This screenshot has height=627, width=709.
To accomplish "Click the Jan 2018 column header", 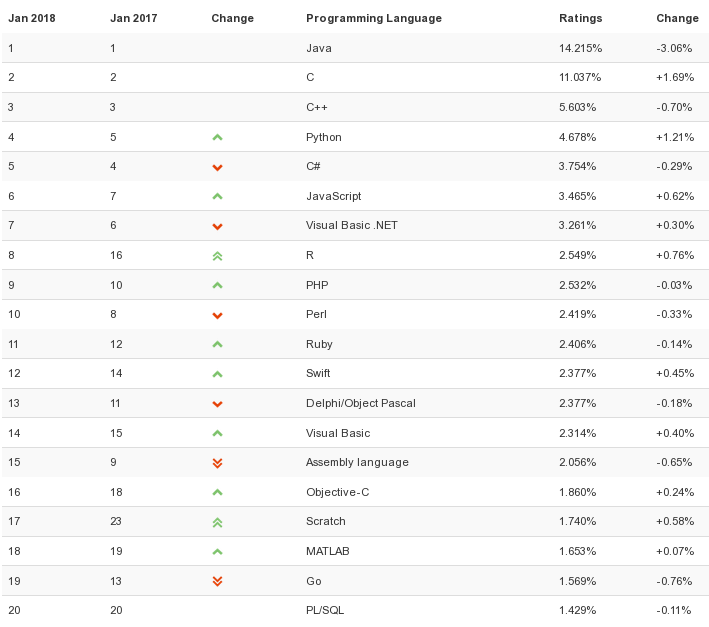I will [31, 18].
